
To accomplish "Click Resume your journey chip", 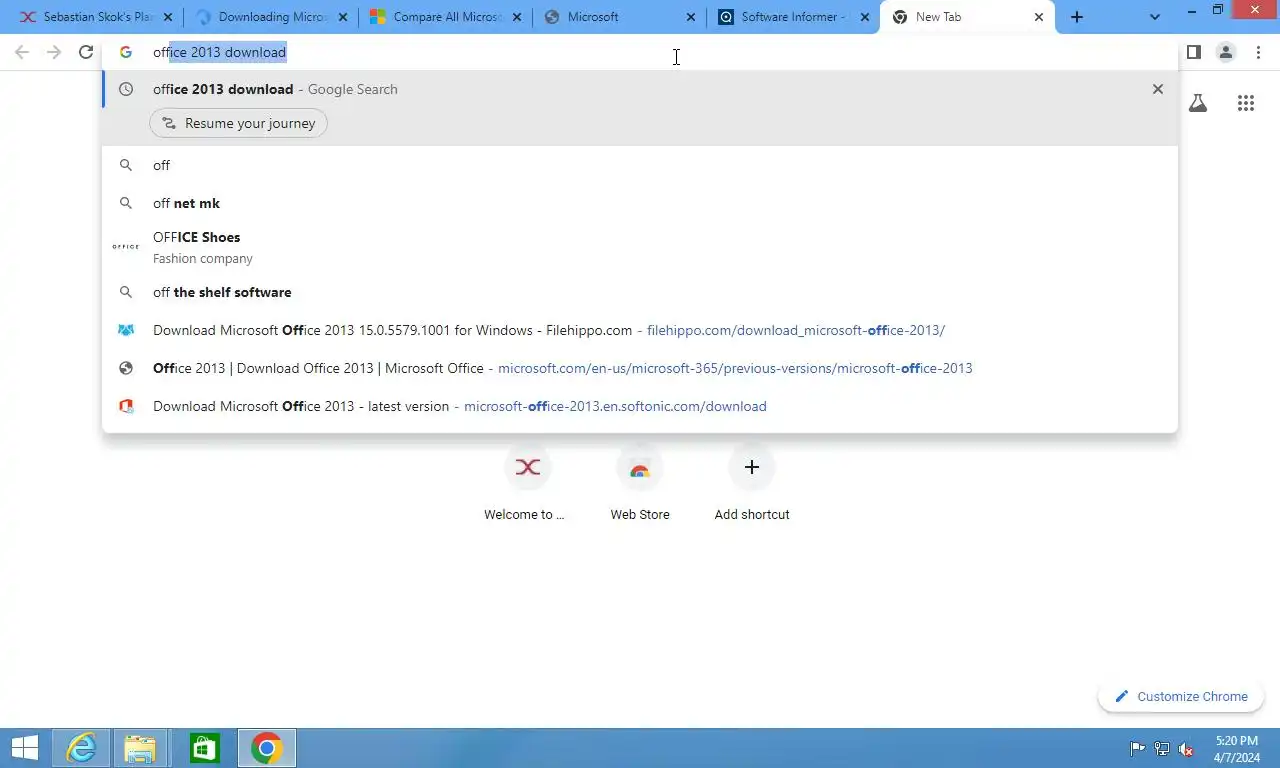I will (x=238, y=123).
